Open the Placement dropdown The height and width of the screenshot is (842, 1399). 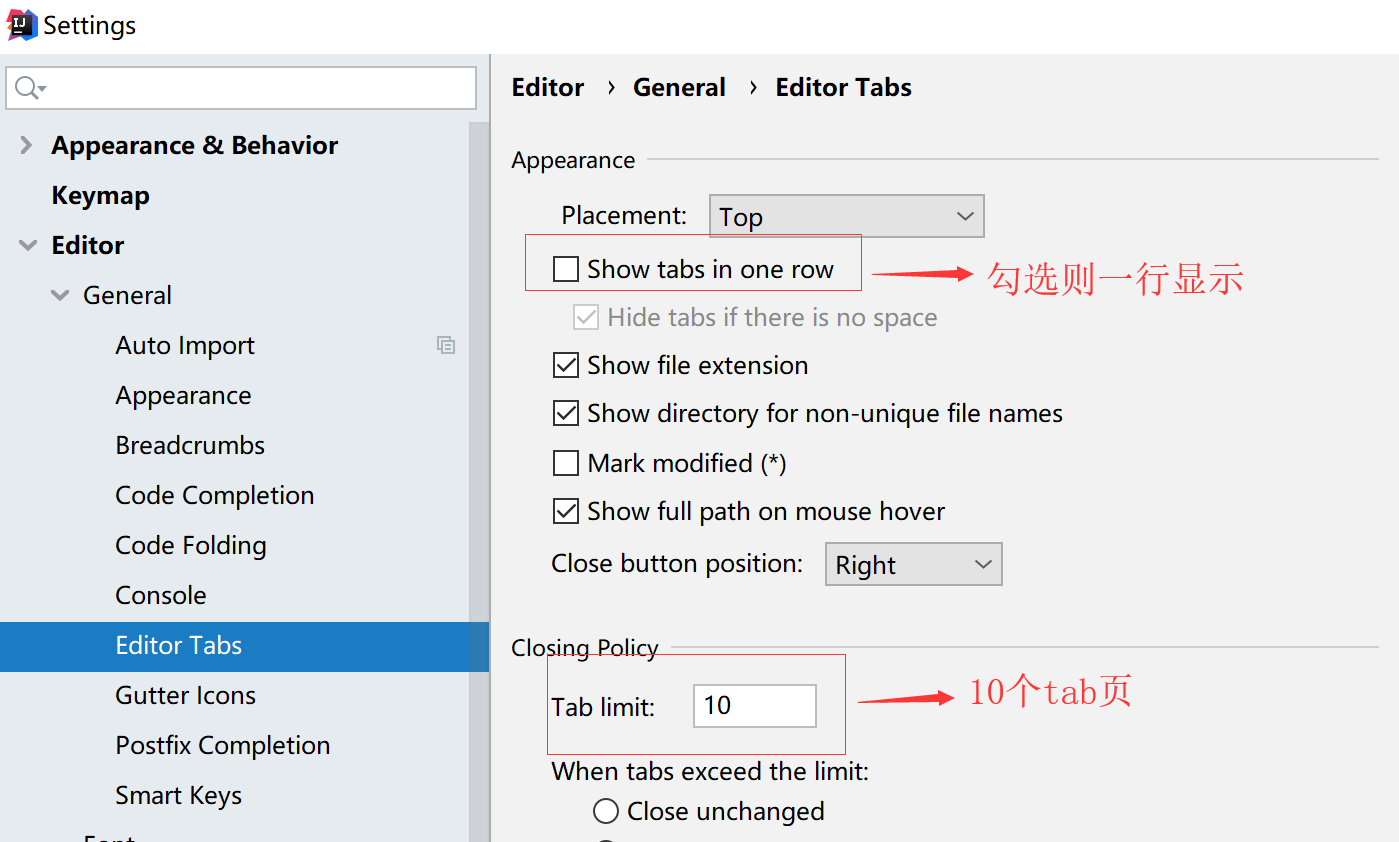point(846,216)
